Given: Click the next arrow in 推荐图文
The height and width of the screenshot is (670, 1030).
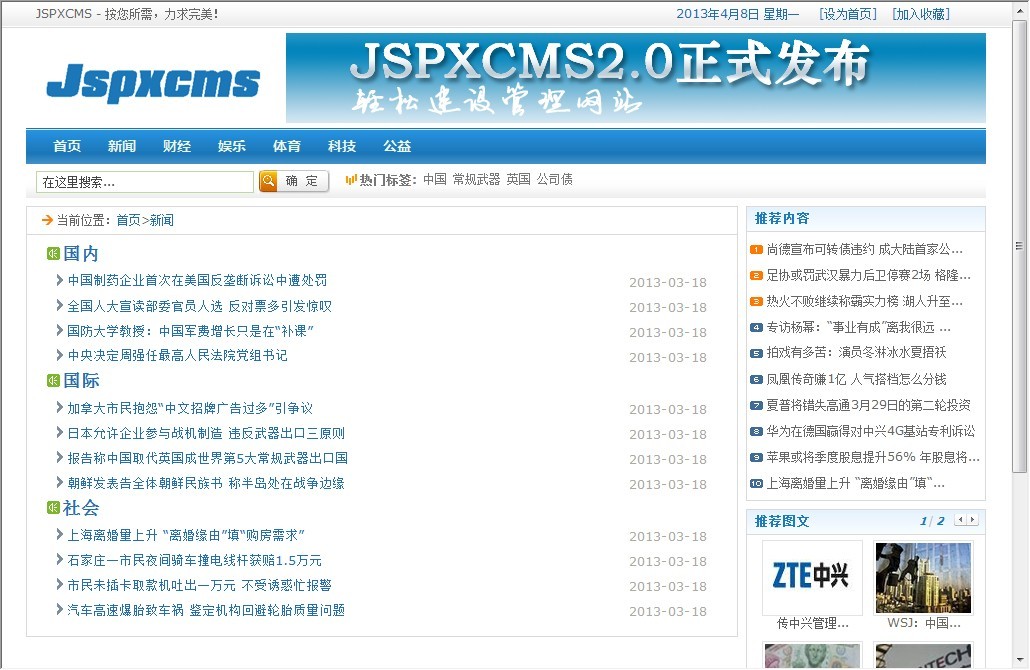Looking at the screenshot, I should click(972, 520).
